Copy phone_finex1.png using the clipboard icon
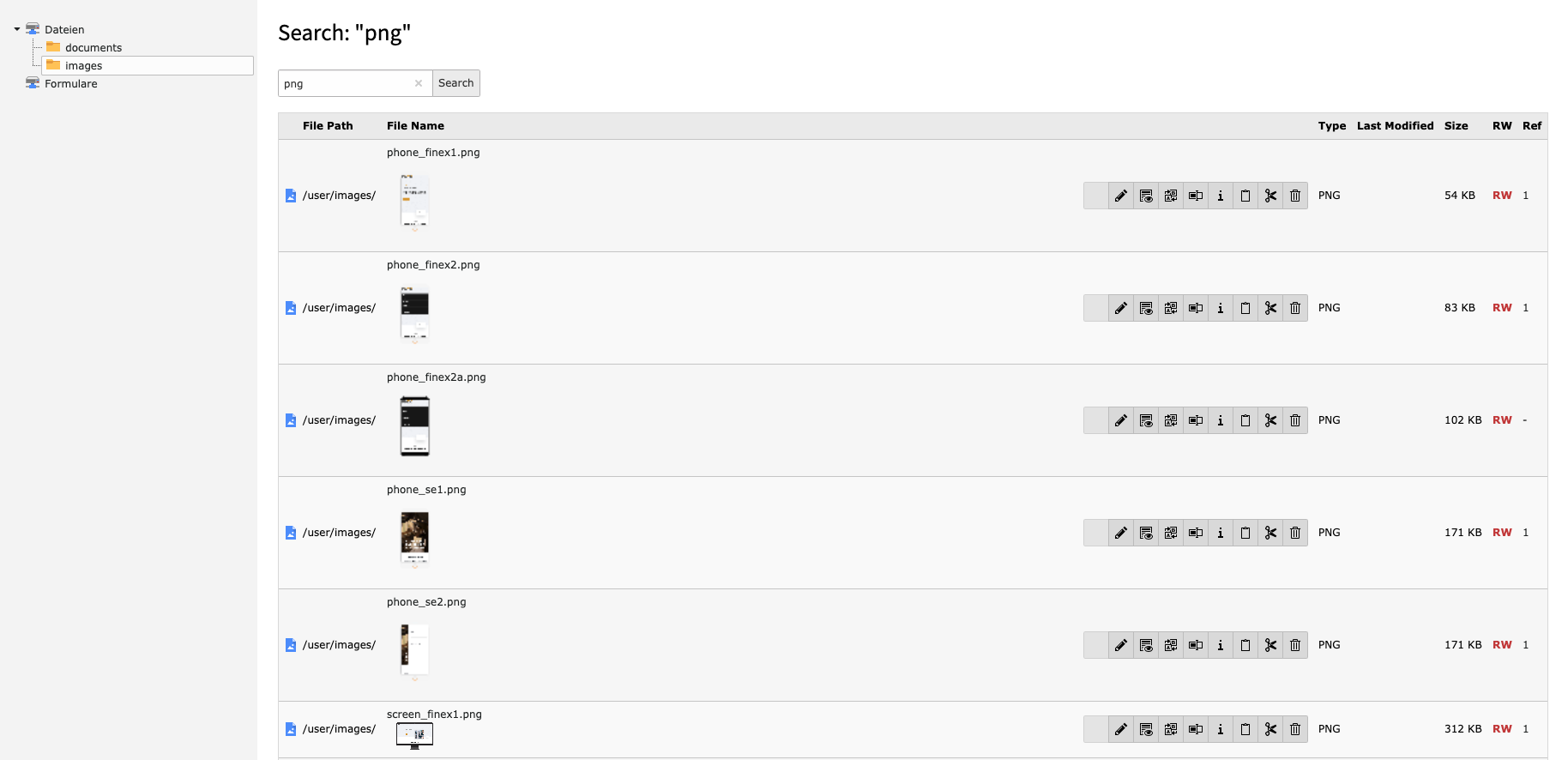Viewport: 1568px width, 760px height. point(1245,196)
